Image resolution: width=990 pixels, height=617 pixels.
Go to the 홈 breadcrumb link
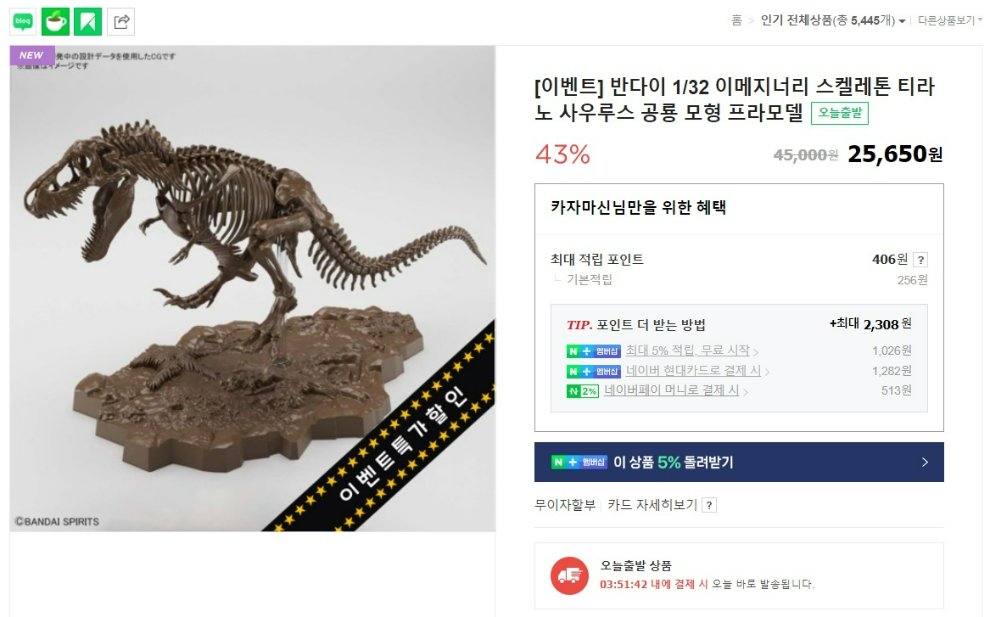pos(736,21)
